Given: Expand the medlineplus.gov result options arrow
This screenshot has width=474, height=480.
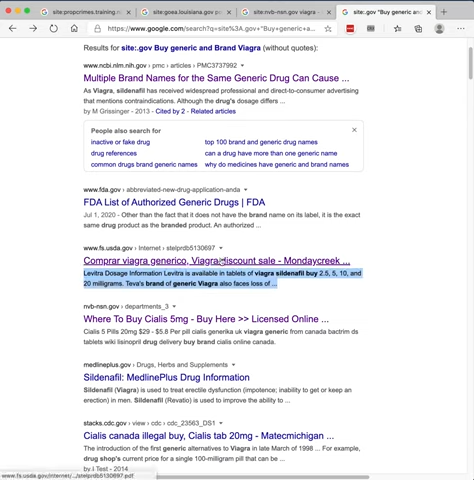Looking at the screenshot, I should tap(233, 365).
